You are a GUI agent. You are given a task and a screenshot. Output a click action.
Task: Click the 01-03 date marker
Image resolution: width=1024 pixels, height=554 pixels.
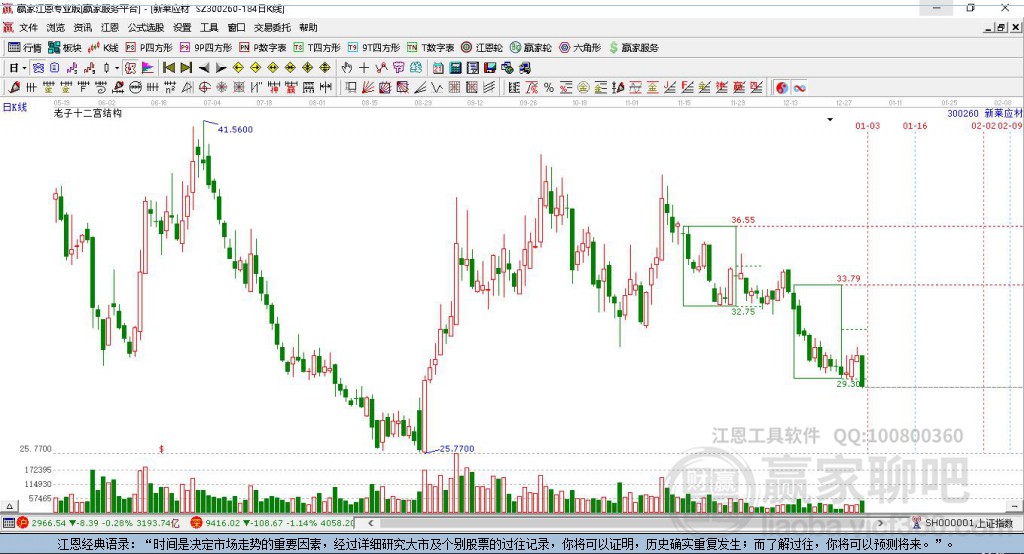pyautogui.click(x=867, y=125)
